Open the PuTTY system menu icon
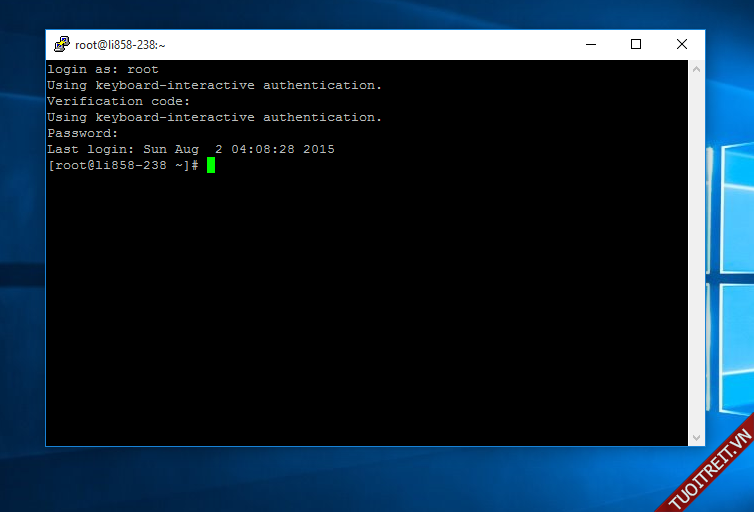 coord(62,44)
